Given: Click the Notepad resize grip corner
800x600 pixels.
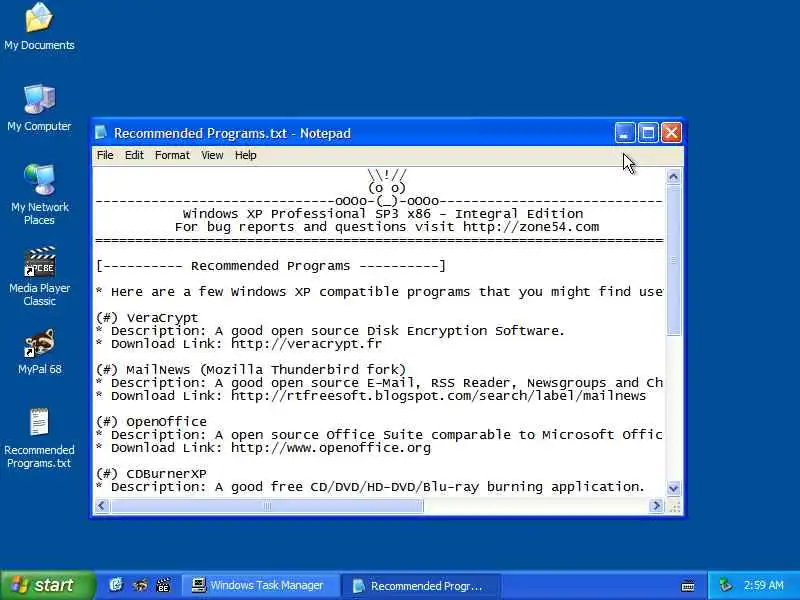Looking at the screenshot, I should point(674,506).
